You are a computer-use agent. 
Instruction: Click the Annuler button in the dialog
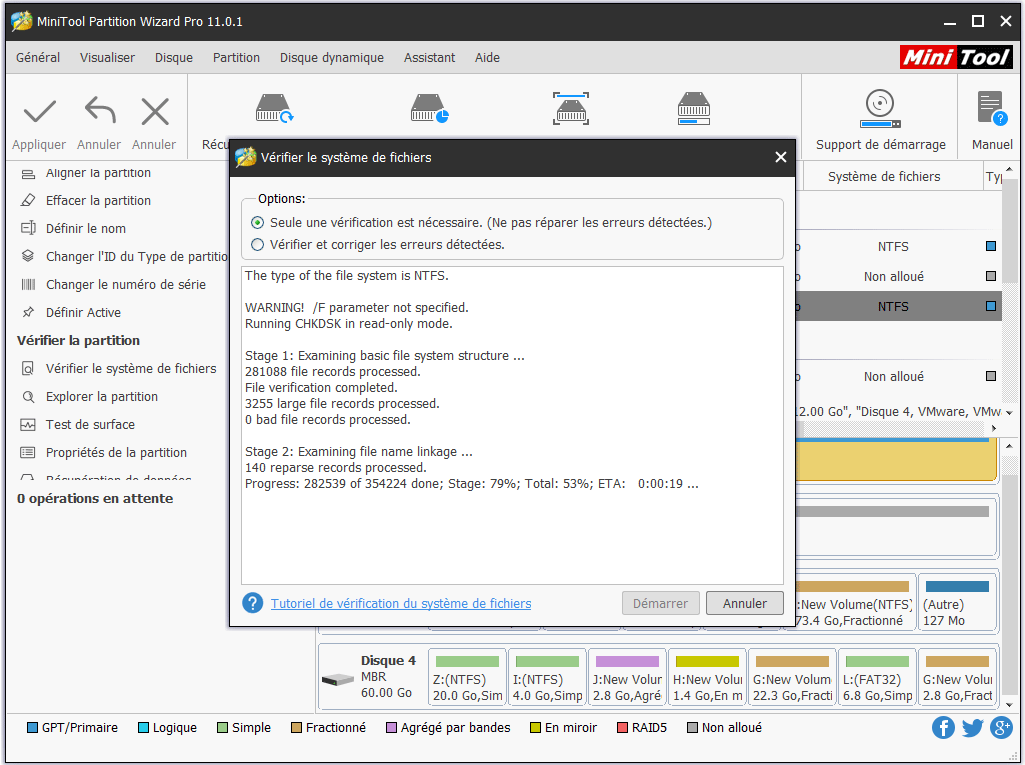[x=745, y=603]
